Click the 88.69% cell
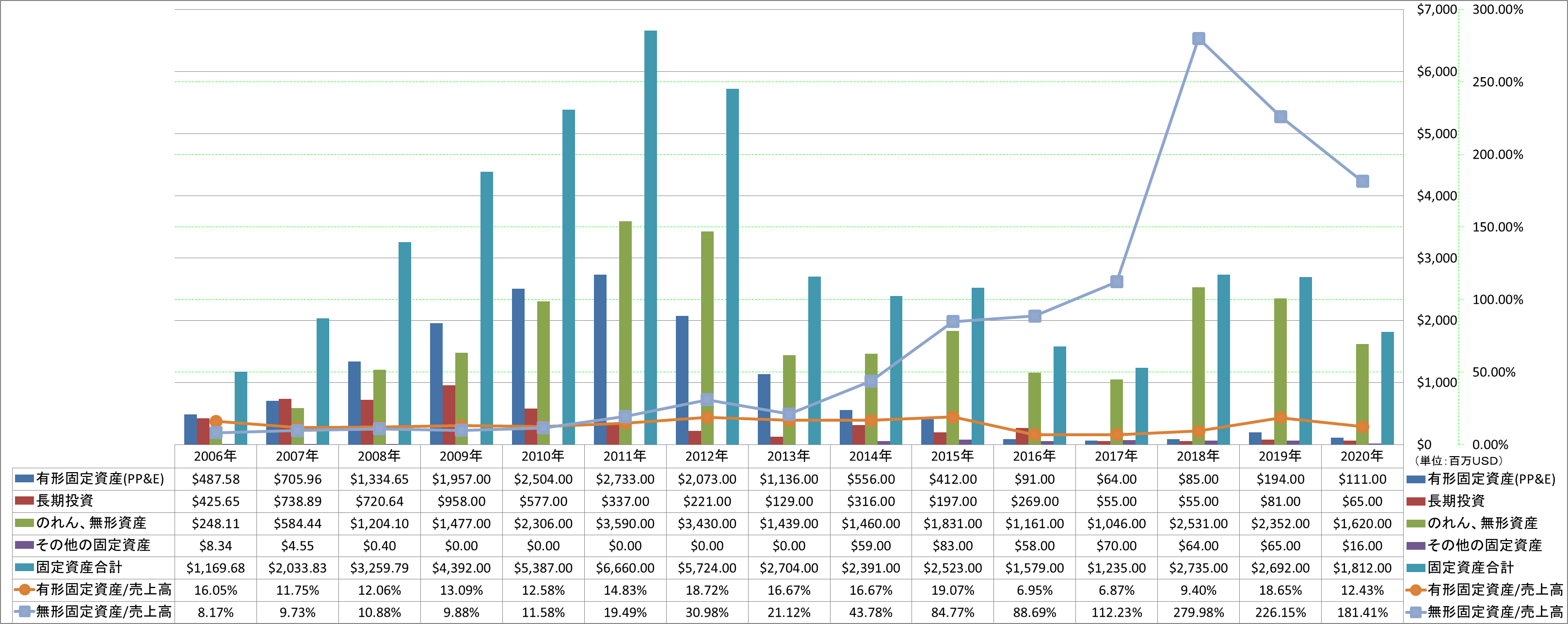 pos(1035,612)
